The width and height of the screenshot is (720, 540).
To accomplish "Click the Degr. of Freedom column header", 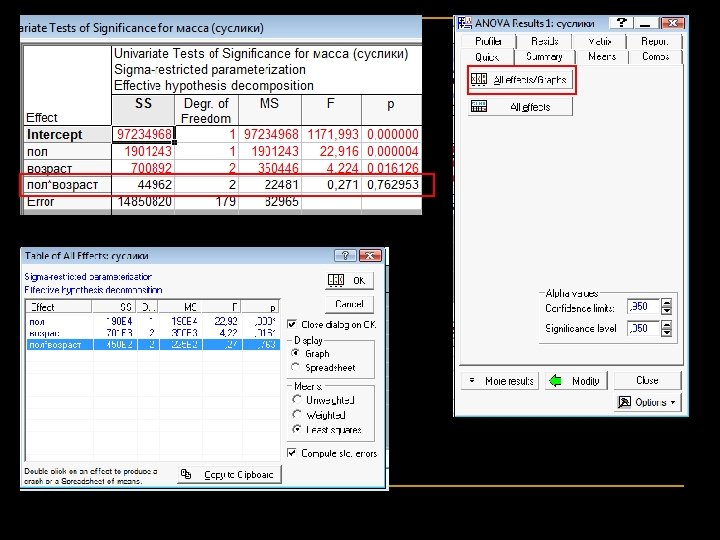I will click(206, 111).
